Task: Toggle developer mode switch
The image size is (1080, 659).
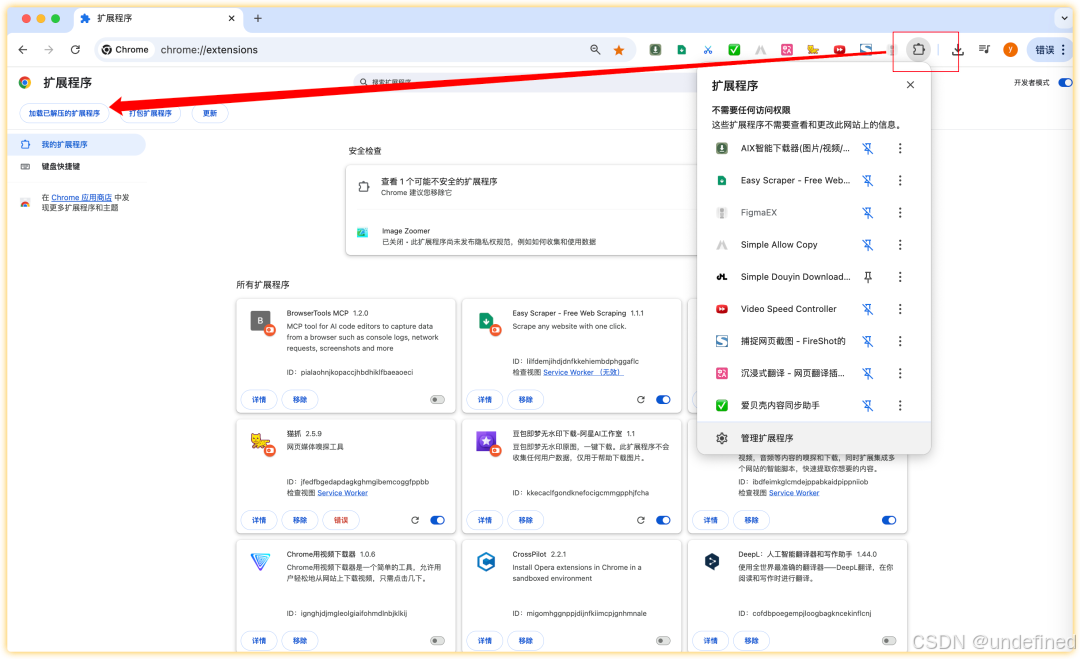Action: pyautogui.click(x=1065, y=83)
